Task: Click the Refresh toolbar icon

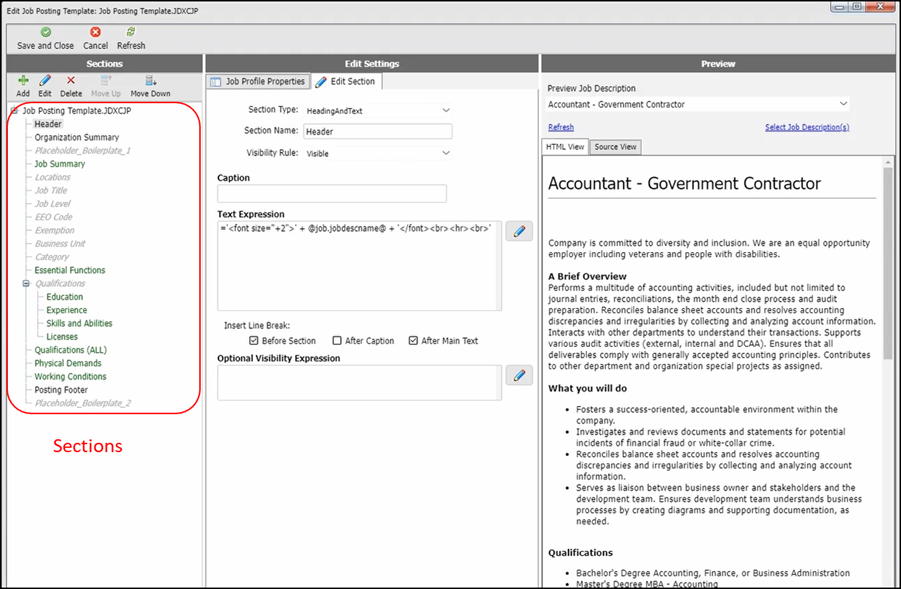Action: [x=131, y=33]
